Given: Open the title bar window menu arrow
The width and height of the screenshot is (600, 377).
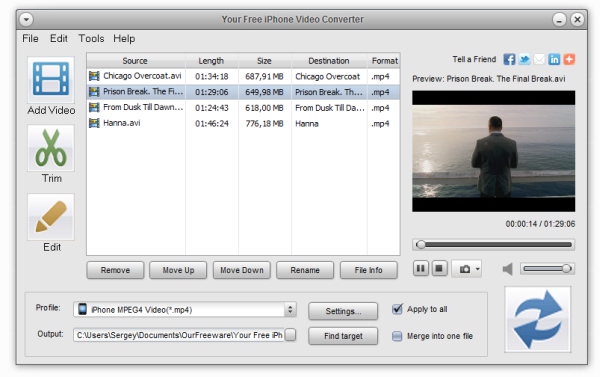Looking at the screenshot, I should (x=26, y=19).
